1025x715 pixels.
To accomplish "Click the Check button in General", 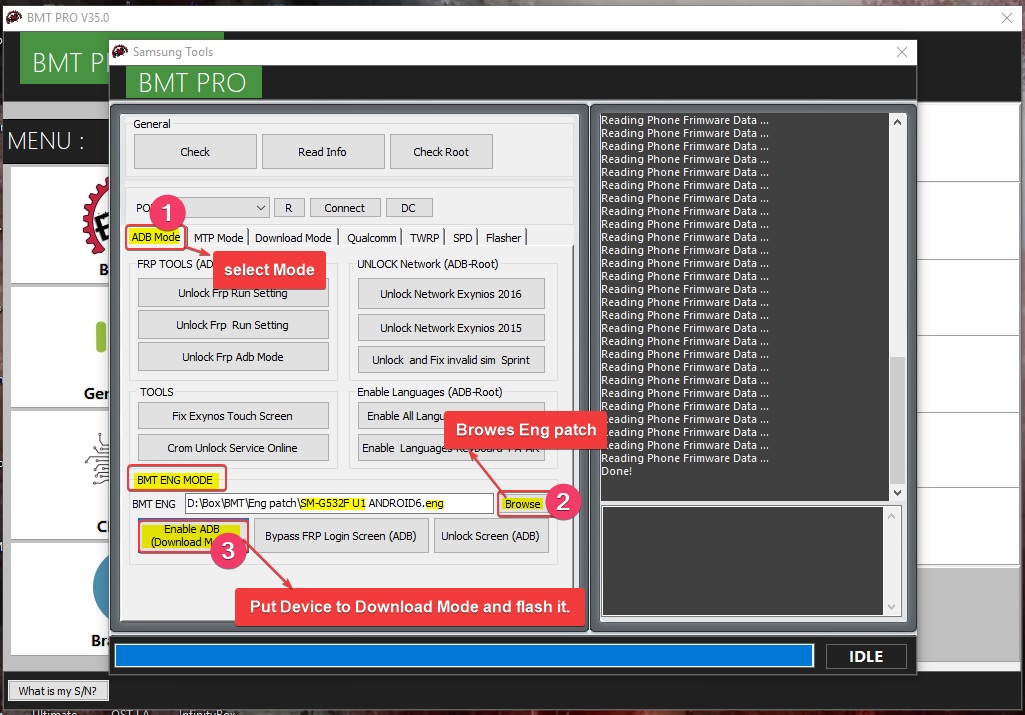I will (x=195, y=152).
